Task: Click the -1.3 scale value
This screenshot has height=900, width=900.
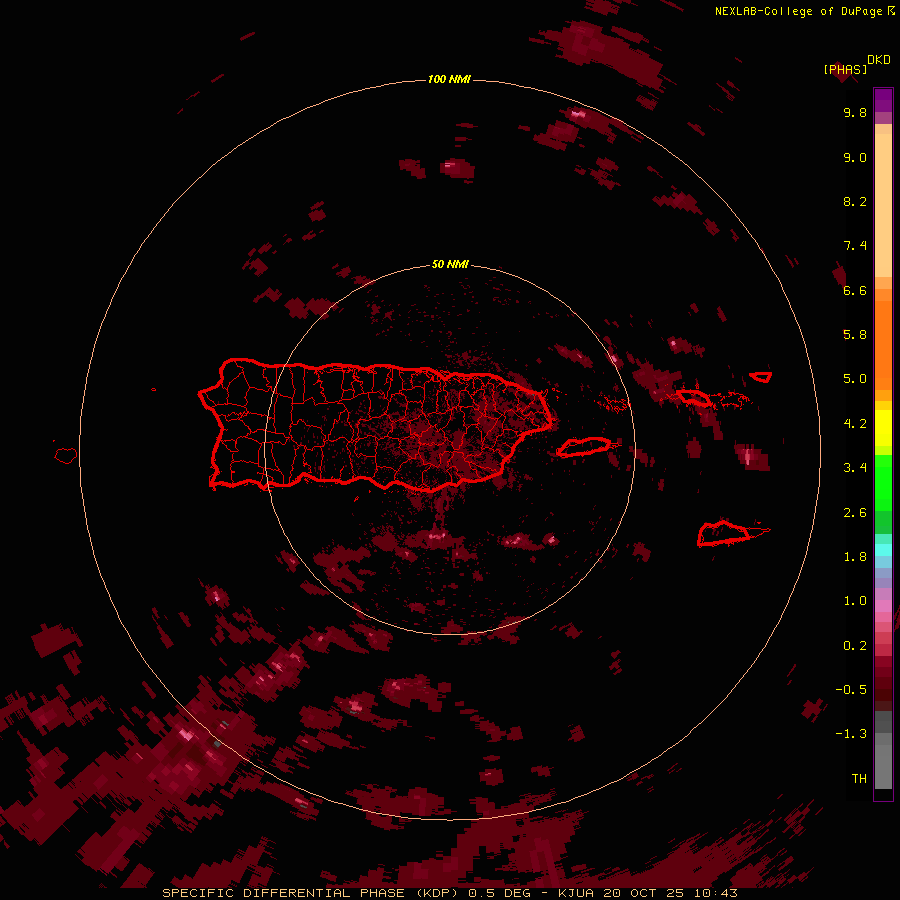Action: (x=851, y=734)
